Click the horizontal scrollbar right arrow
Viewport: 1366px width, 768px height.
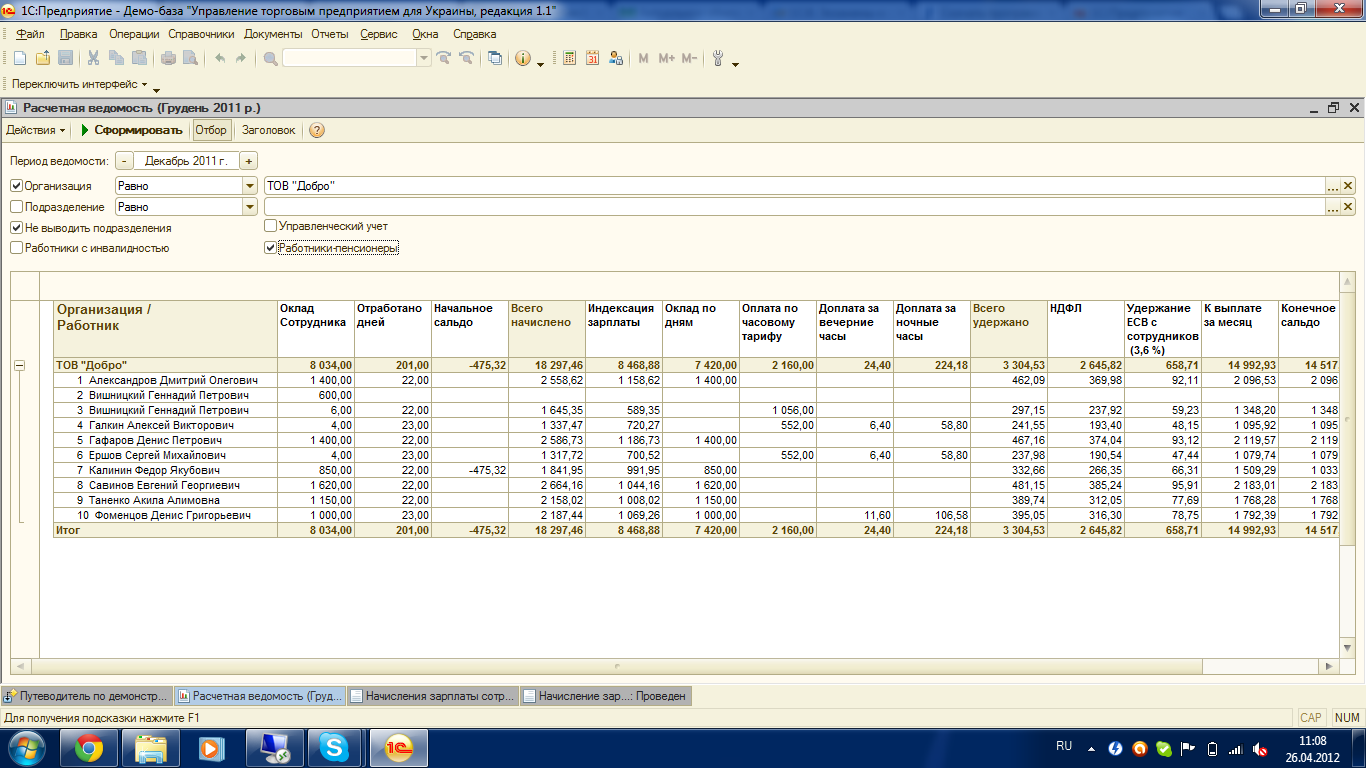[1328, 666]
